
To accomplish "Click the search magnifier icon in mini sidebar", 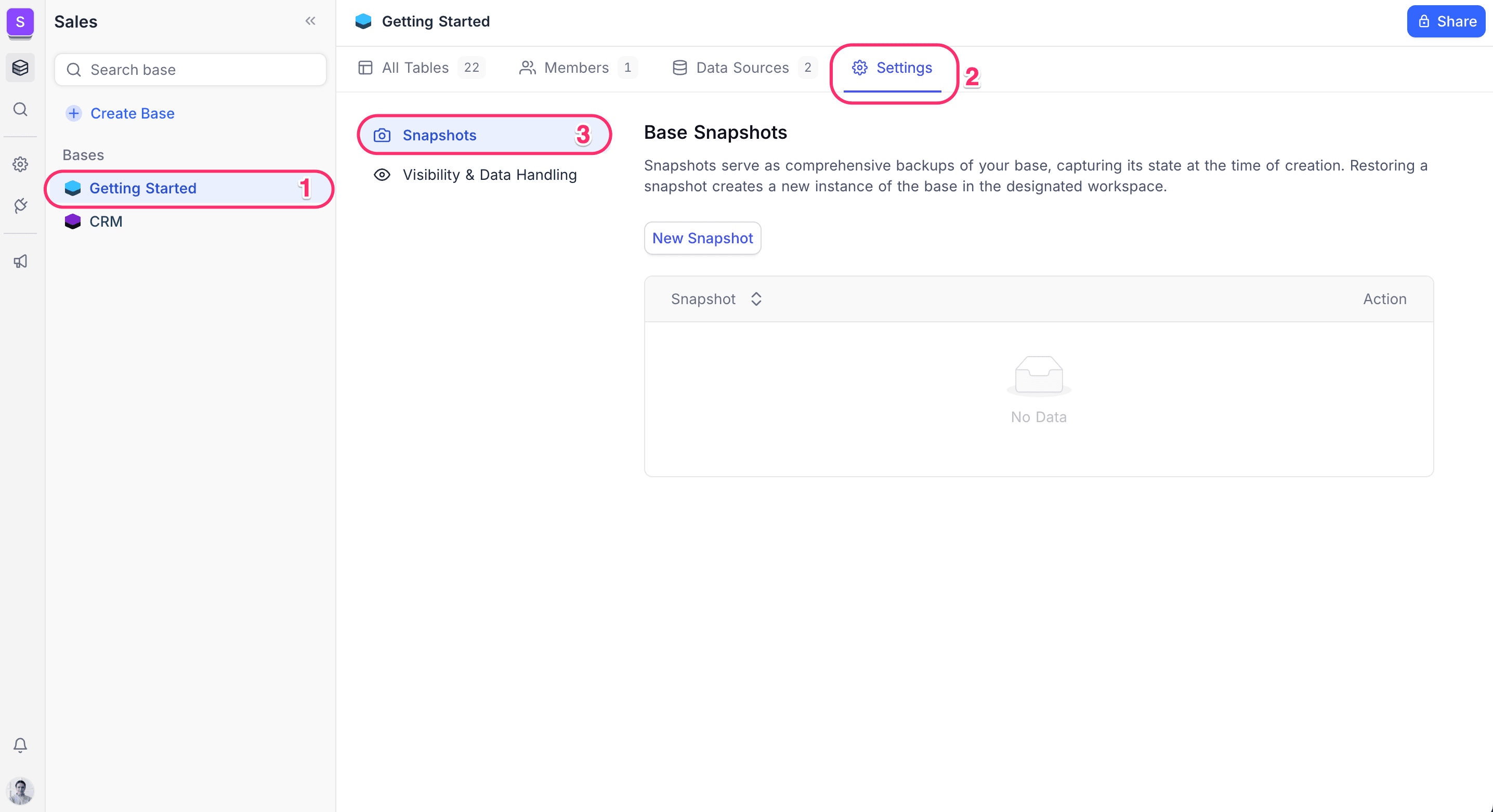I will [x=20, y=110].
